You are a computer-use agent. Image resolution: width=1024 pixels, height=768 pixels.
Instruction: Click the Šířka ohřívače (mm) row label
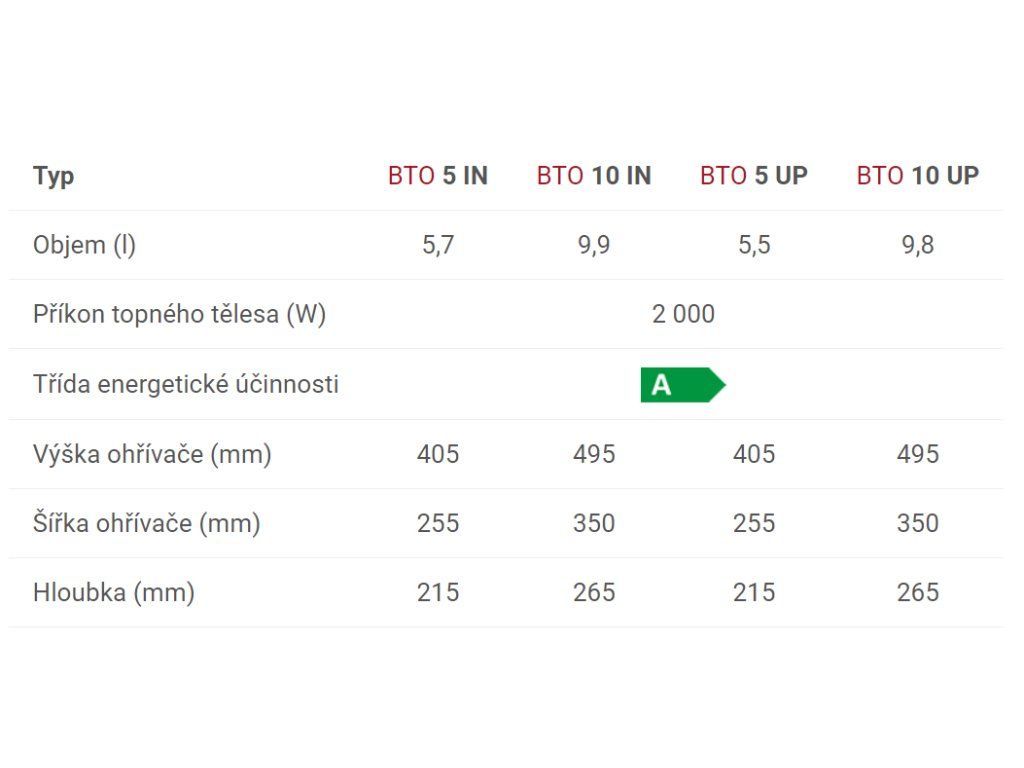(147, 523)
